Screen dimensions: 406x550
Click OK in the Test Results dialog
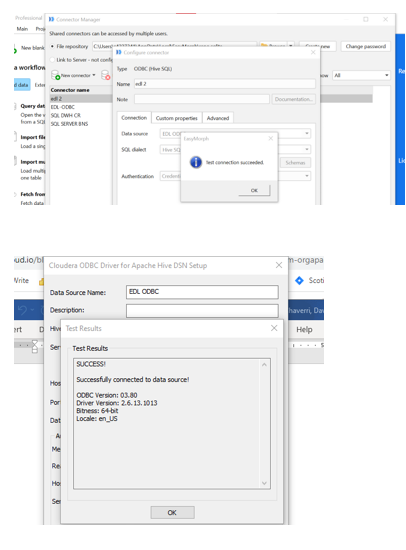172,512
